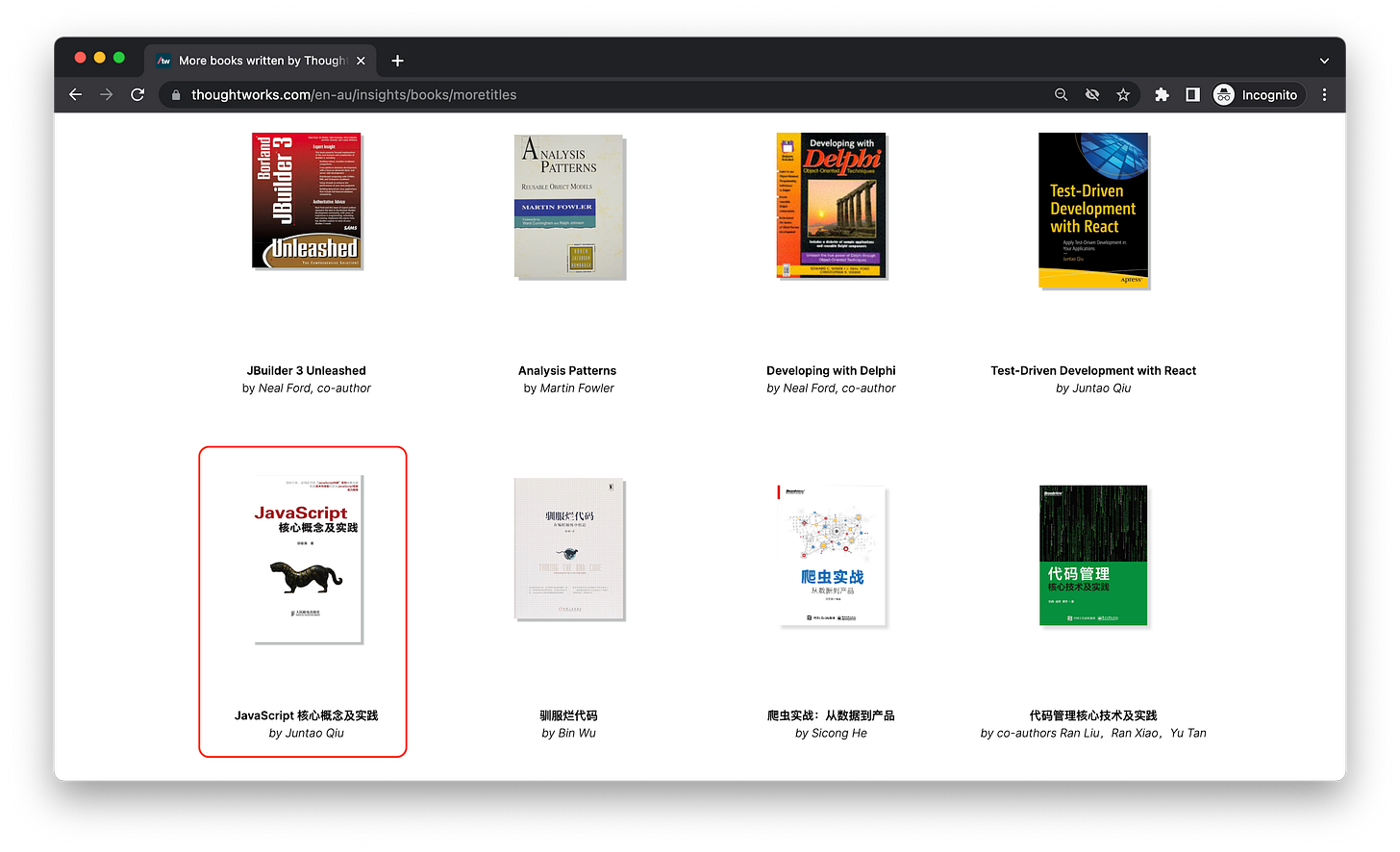
Task: Click 'by co-authors Ran Liu' author line
Action: 1093,734
